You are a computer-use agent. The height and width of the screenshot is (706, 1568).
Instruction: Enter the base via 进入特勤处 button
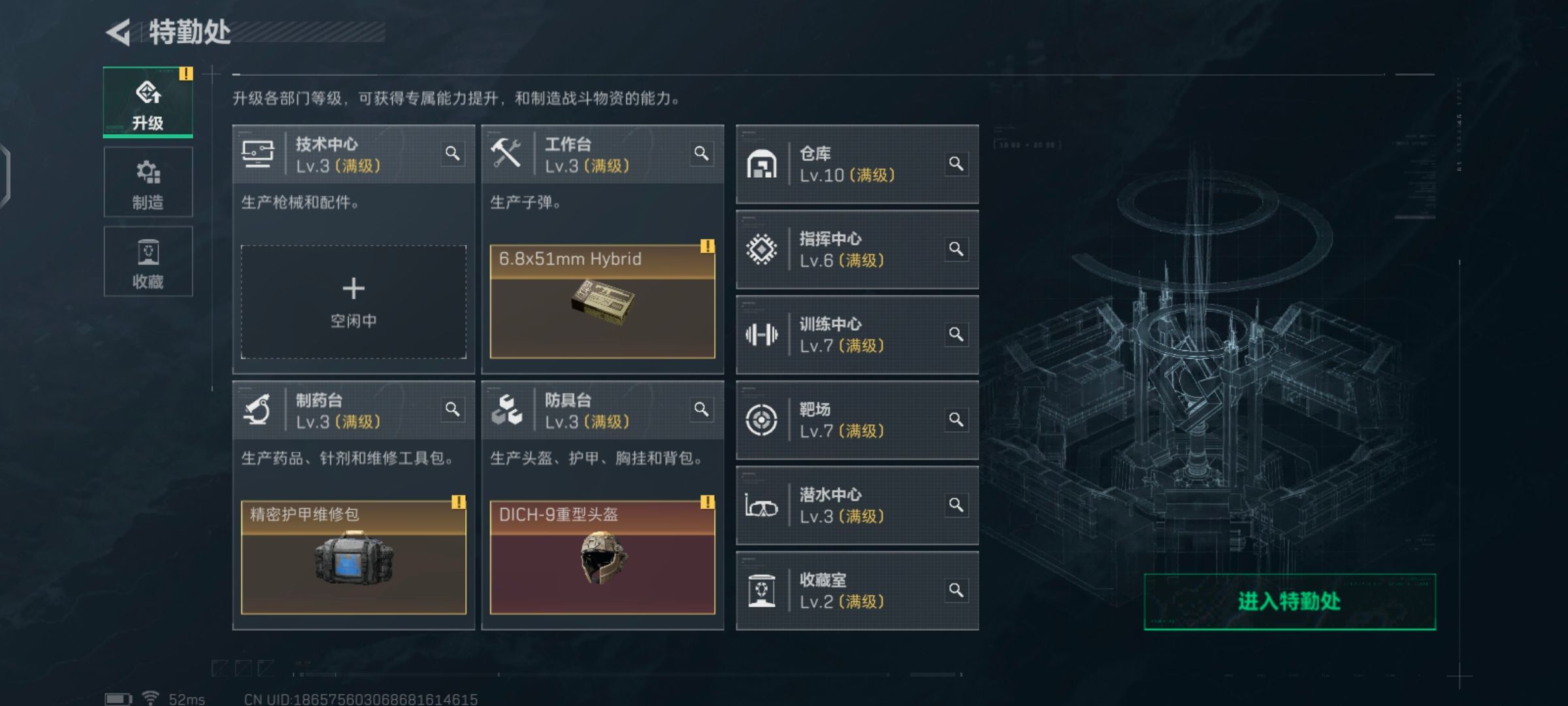pyautogui.click(x=1290, y=602)
